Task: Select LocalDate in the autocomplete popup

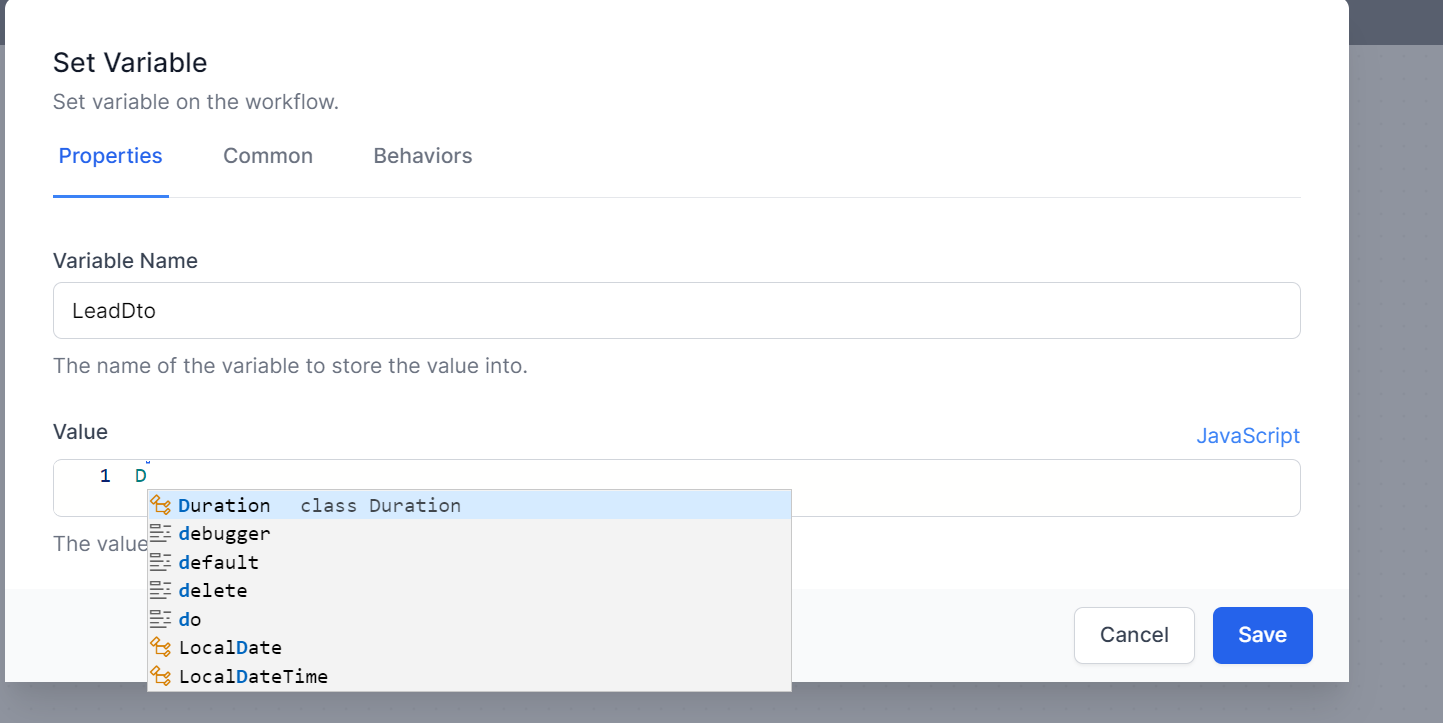Action: (230, 647)
